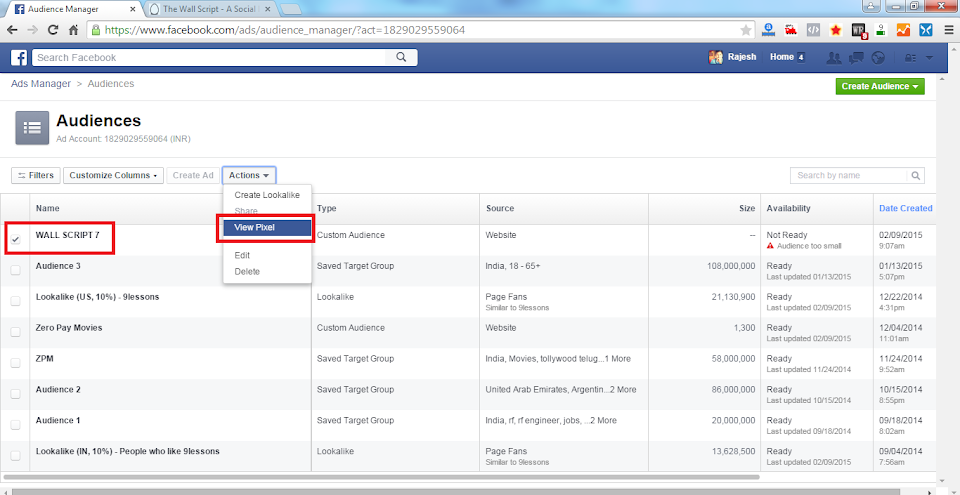The image size is (960, 495).
Task: Open account menu arrow in header
Action: 929,58
